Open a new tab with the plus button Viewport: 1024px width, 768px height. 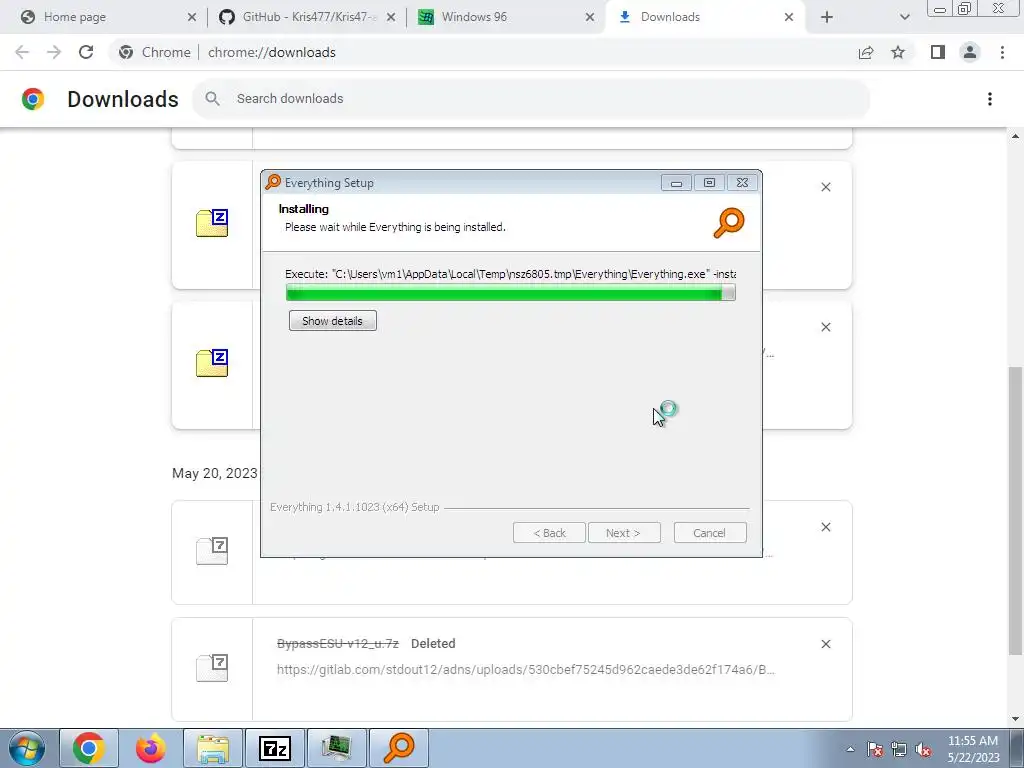coord(827,17)
